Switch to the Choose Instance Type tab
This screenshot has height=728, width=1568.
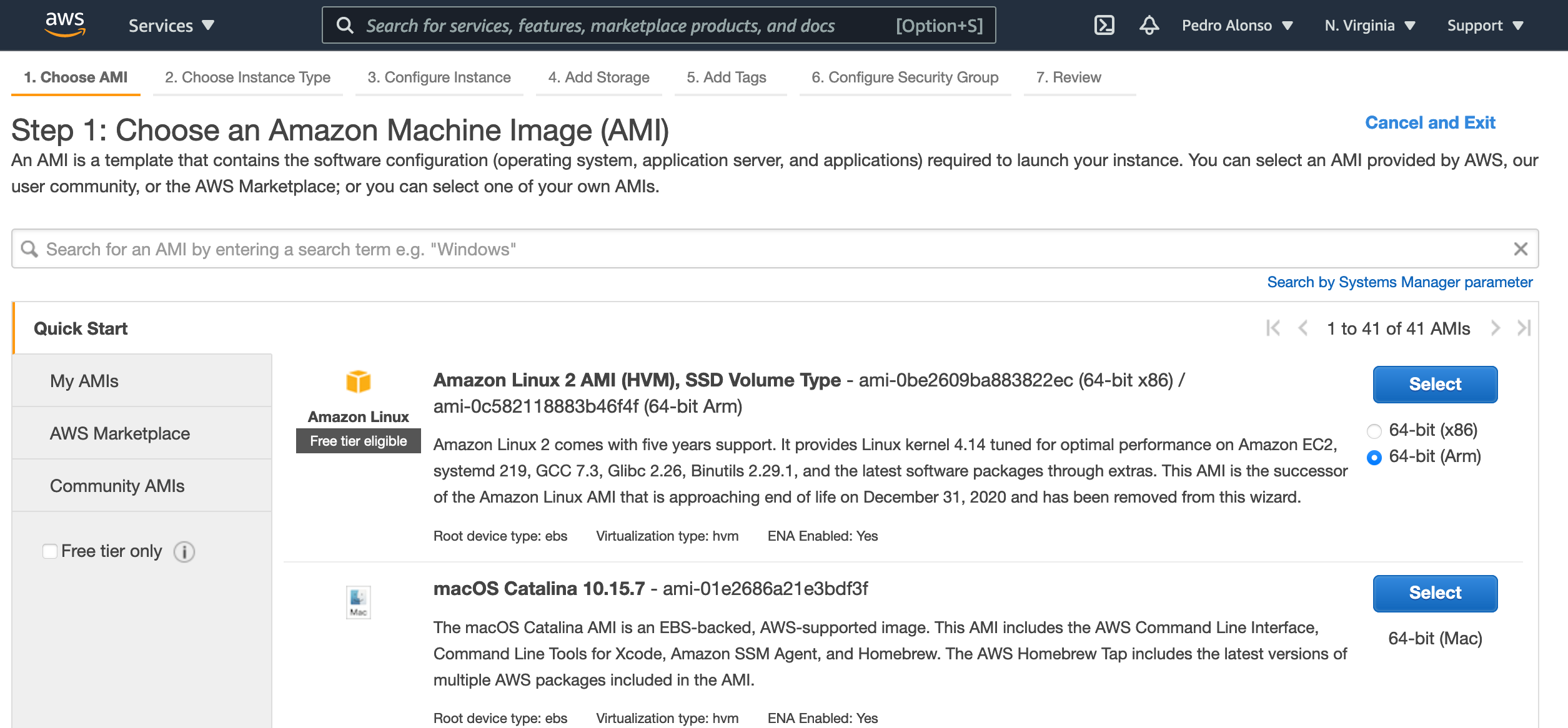click(x=247, y=77)
